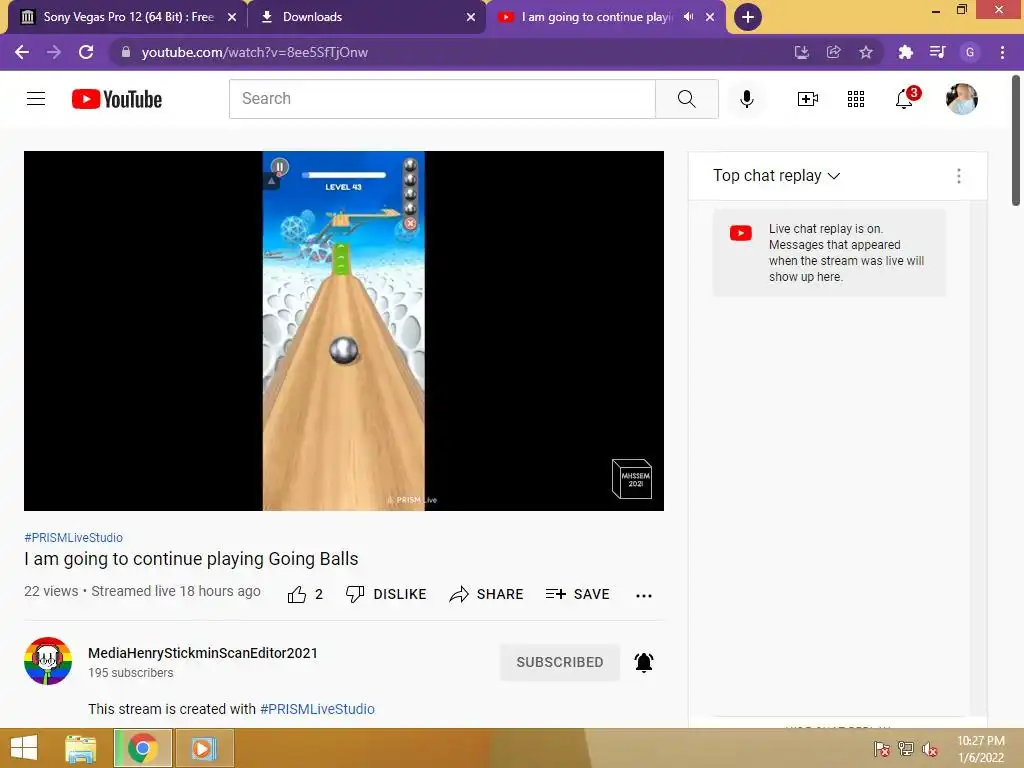
Task: Open the account avatar menu
Action: [961, 99]
